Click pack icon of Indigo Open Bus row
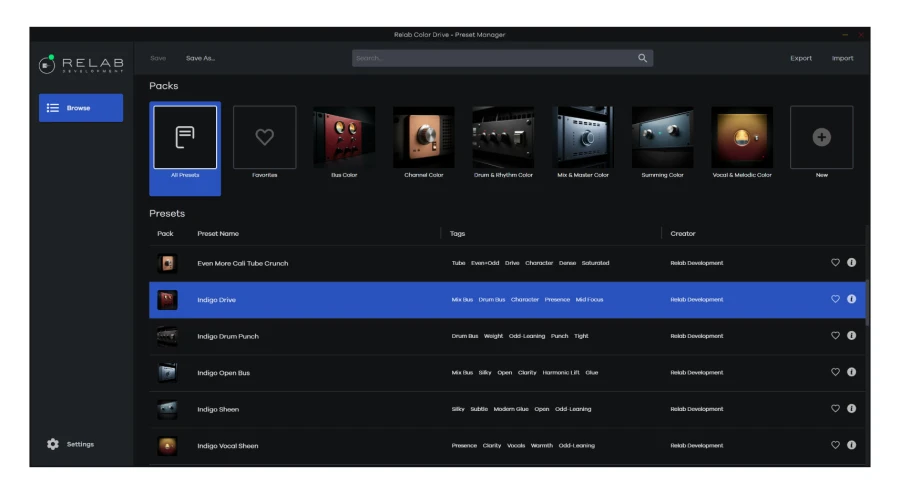 167,372
